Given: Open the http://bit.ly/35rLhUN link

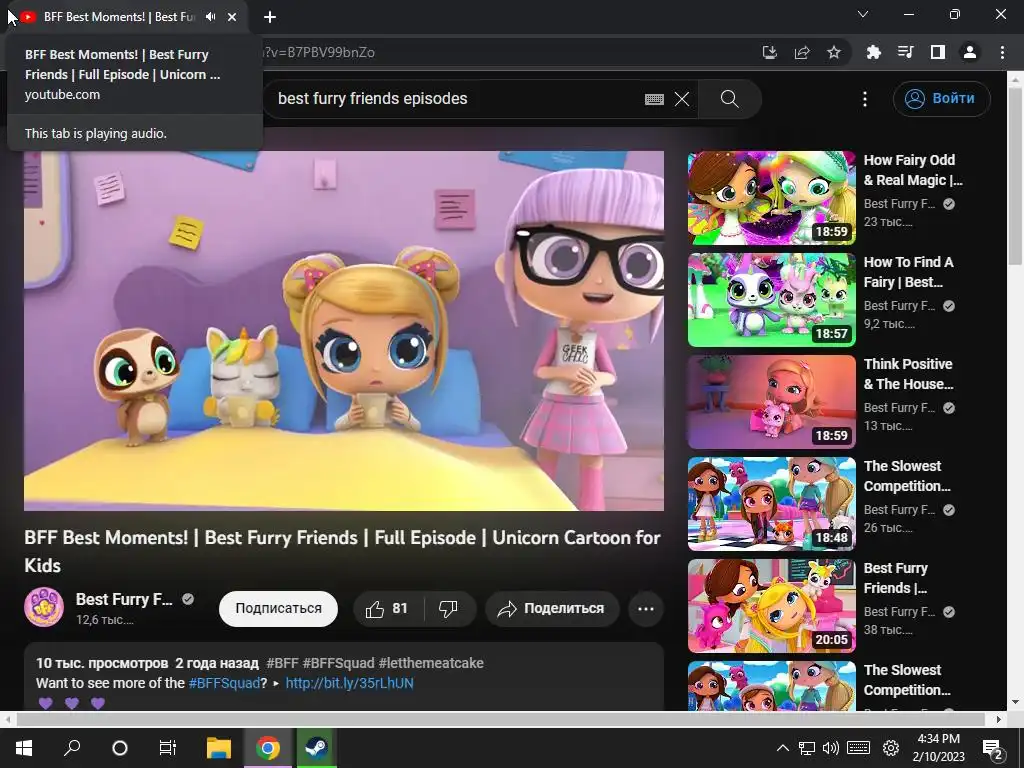Looking at the screenshot, I should pos(349,684).
